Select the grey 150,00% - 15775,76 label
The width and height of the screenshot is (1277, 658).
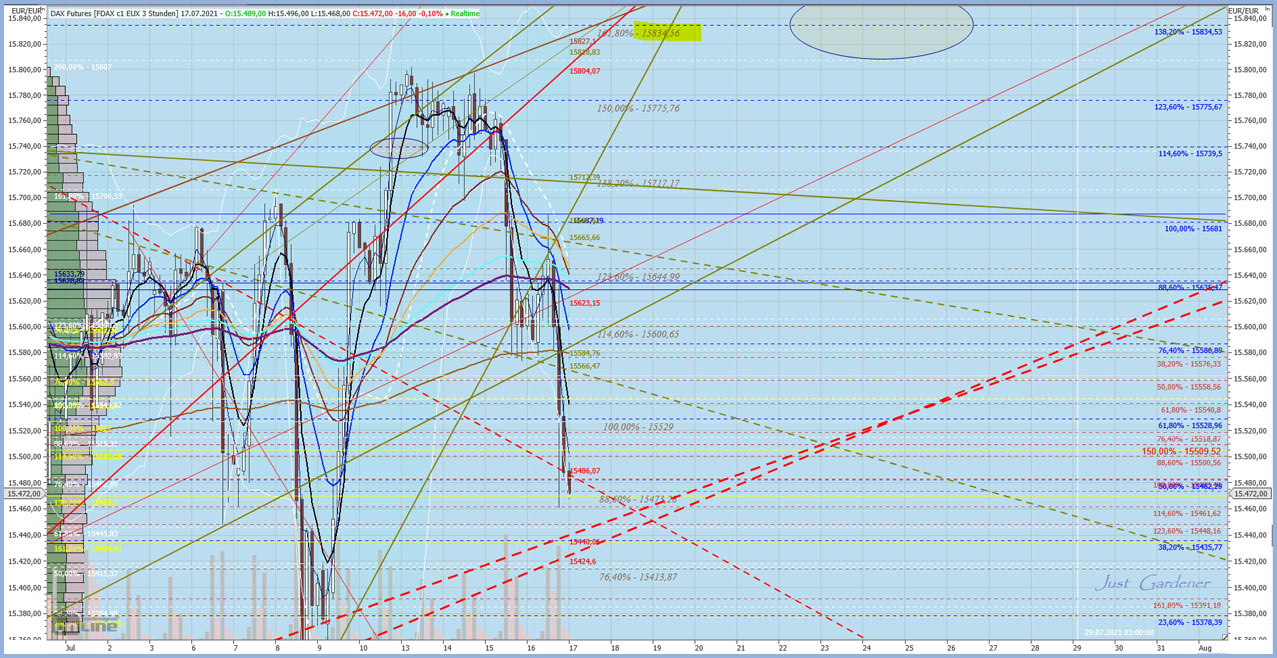(x=638, y=108)
